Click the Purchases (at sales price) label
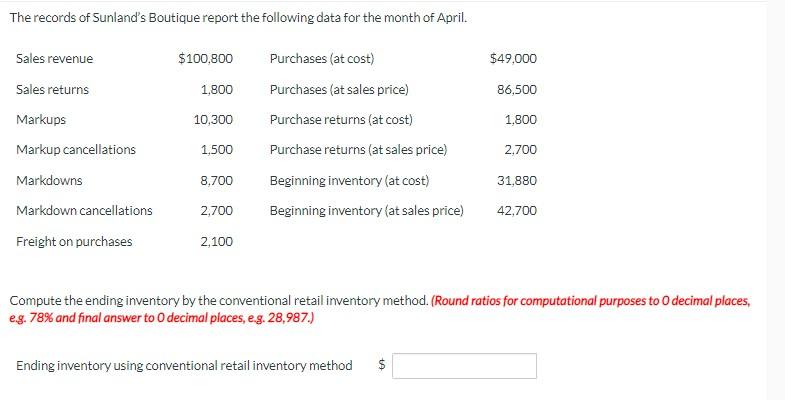Viewport: 785px width, 400px height. (339, 90)
